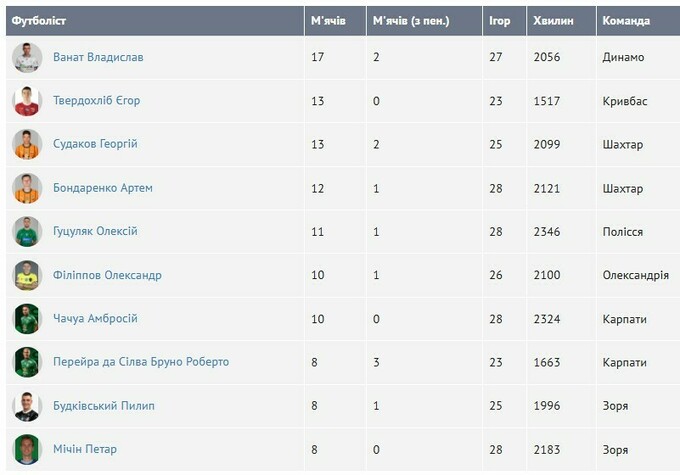Open Перейра да Сілва Бруно Роберто link
The height and width of the screenshot is (475, 680).
point(141,362)
